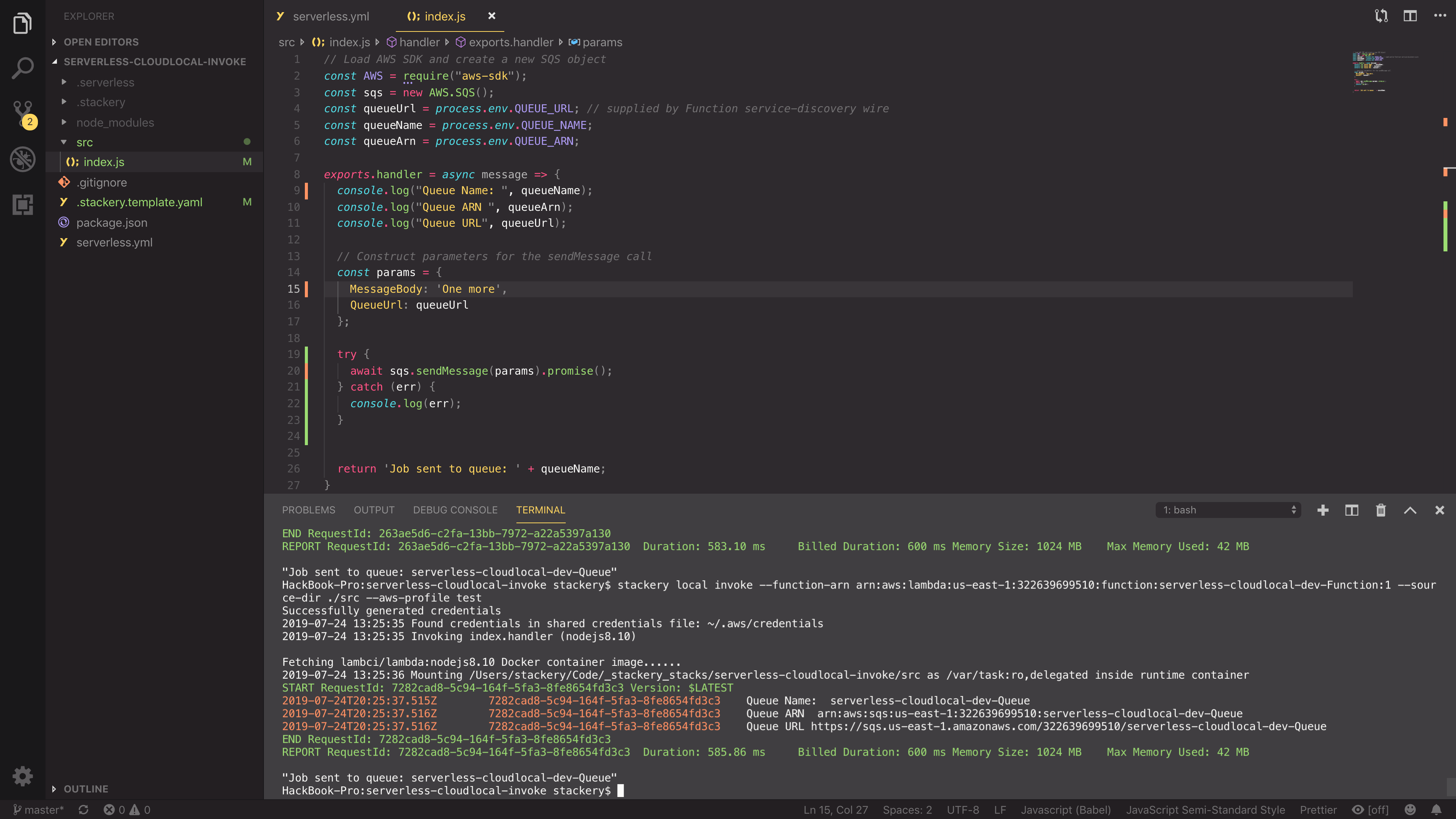Switch to the serverless.yml tab
This screenshot has height=819, width=1456.
tap(331, 16)
